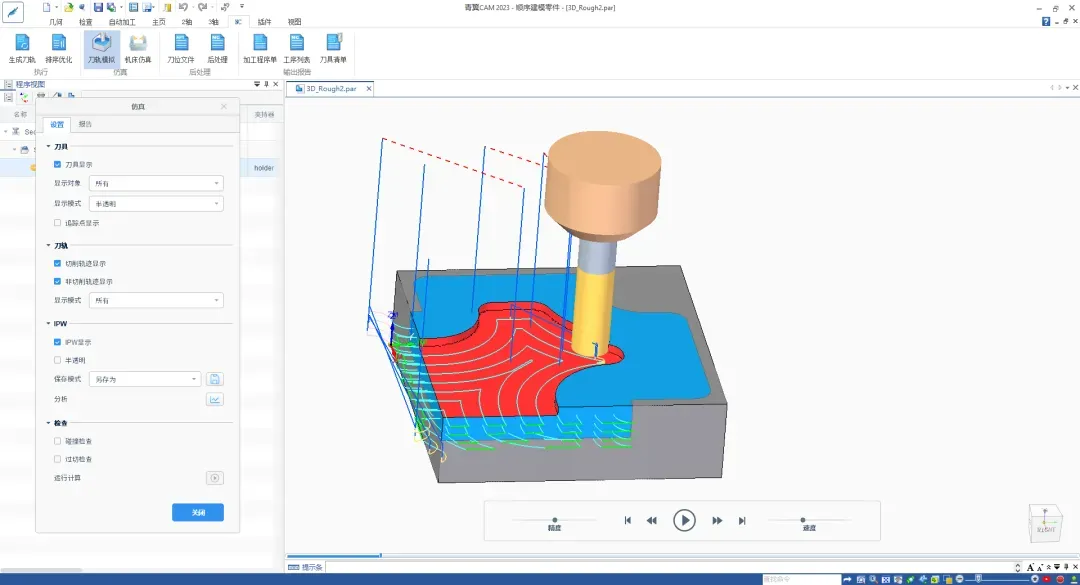
Task: Switch to the 自动加工 ribbon tab
Action: (122, 22)
